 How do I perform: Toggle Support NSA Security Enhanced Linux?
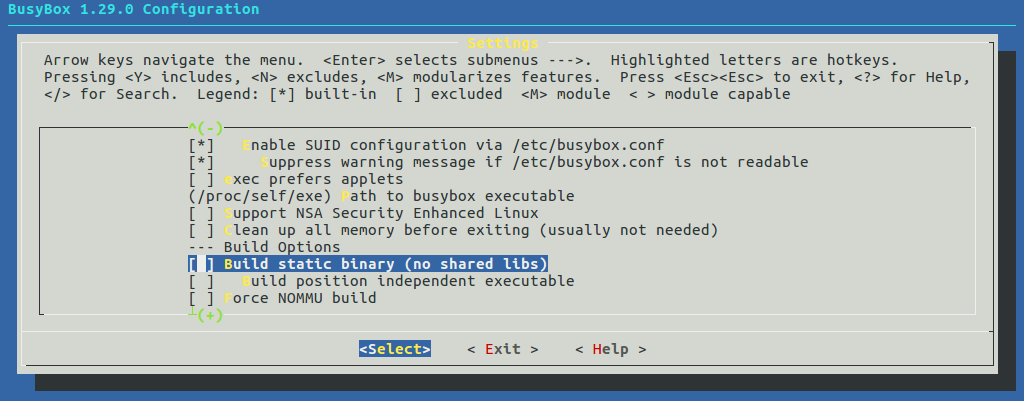tap(201, 213)
